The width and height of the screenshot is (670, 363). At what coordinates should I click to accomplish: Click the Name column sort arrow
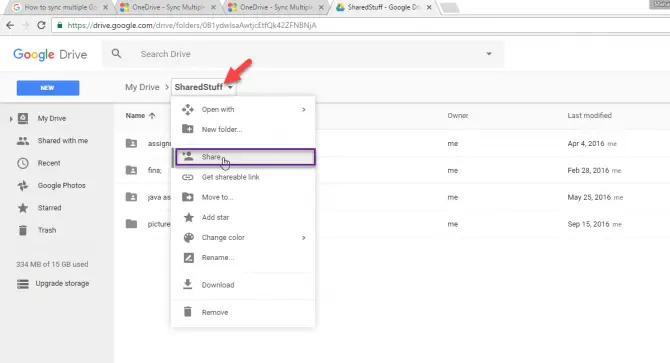pos(152,116)
